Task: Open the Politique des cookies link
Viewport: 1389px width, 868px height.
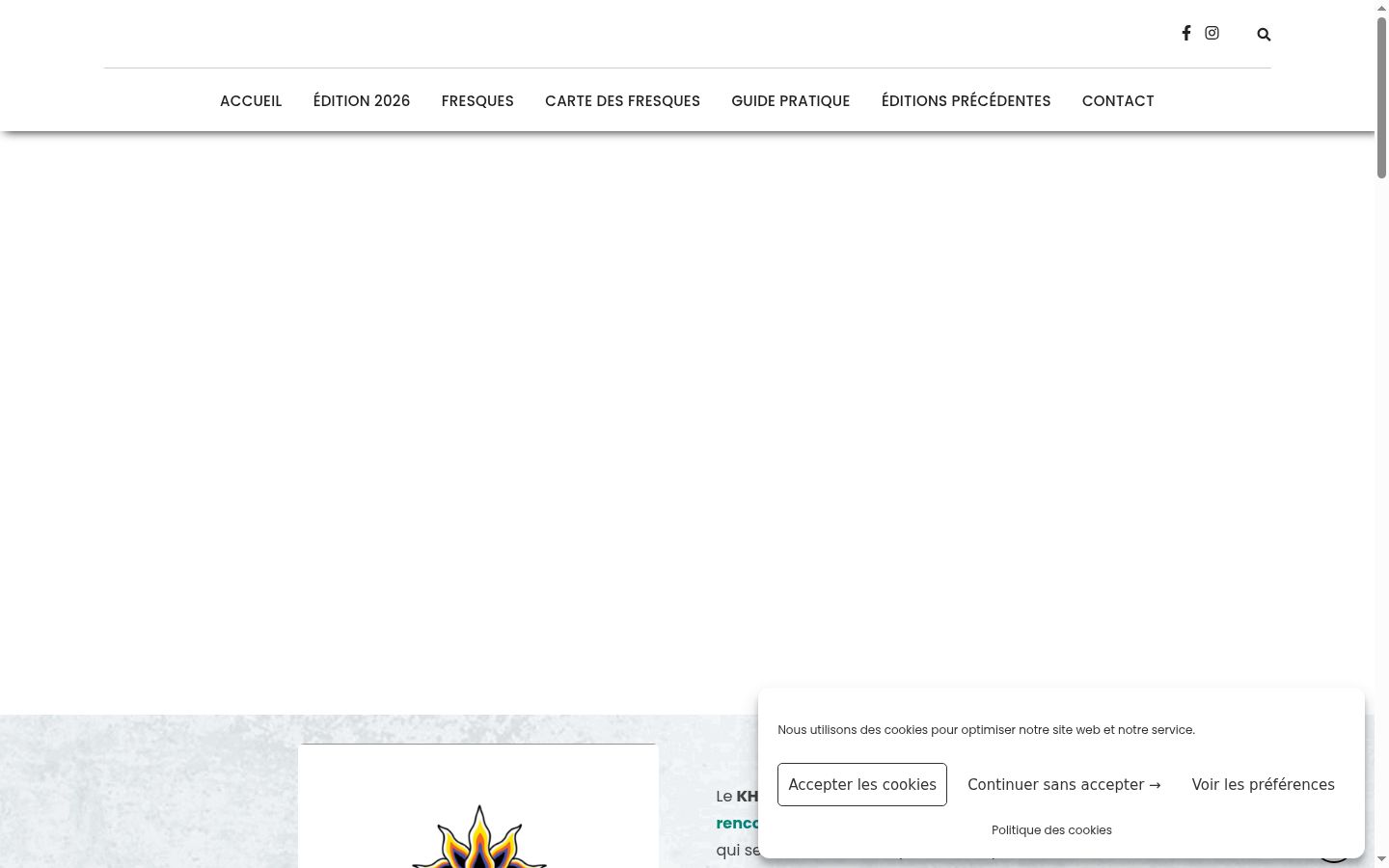Action: (x=1051, y=830)
